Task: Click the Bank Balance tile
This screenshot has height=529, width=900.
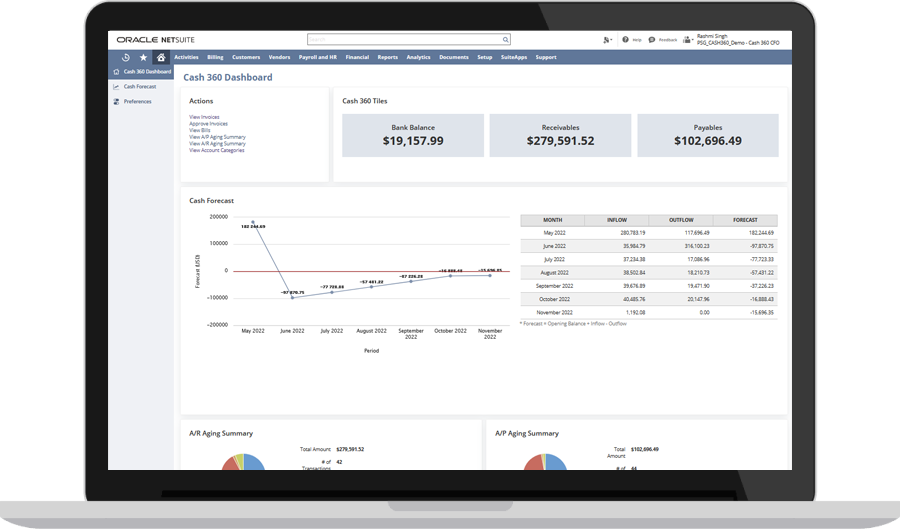Action: 413,135
